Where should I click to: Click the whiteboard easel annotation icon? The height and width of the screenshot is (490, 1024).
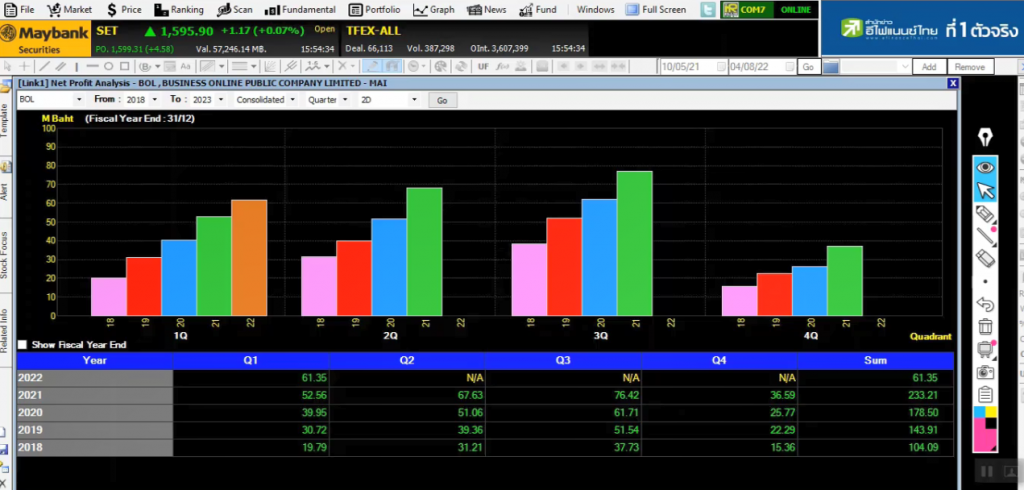click(x=985, y=350)
